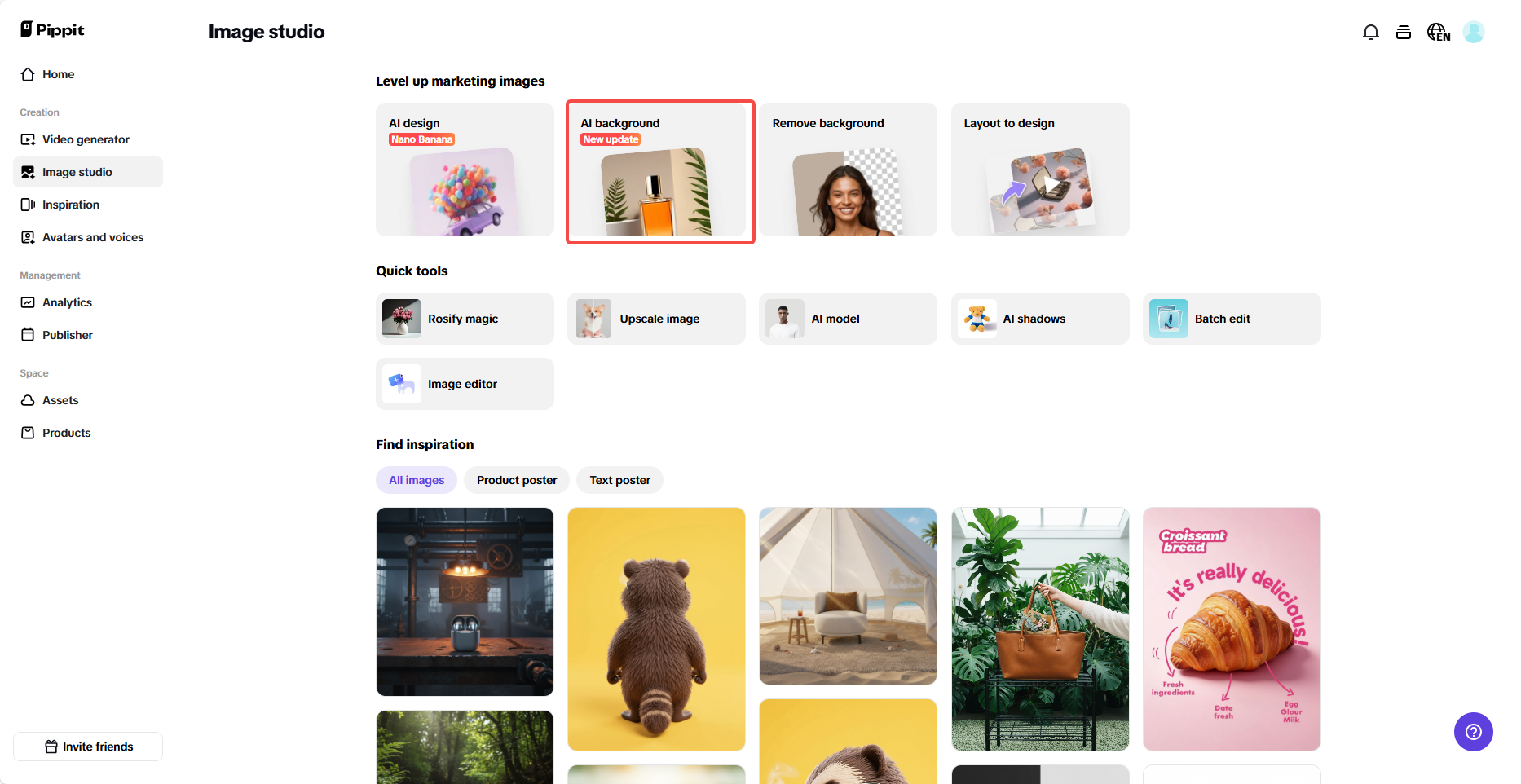1521x784 pixels.
Task: Select the All images filter
Action: tap(416, 480)
